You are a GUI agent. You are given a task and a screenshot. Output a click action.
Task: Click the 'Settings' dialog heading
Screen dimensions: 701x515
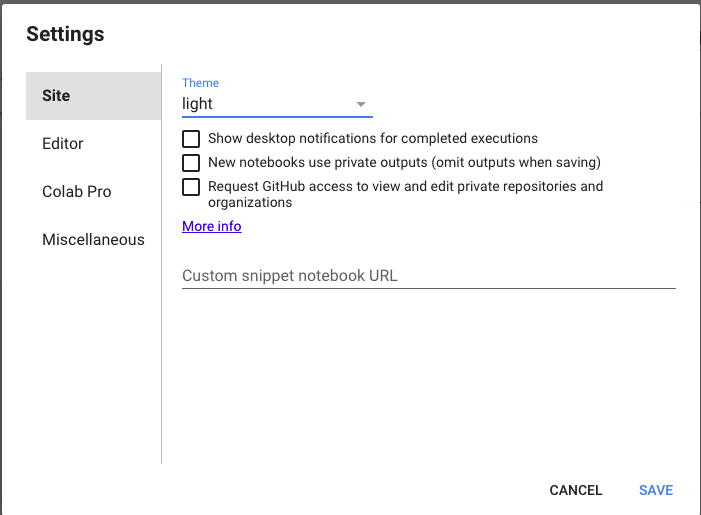point(65,34)
